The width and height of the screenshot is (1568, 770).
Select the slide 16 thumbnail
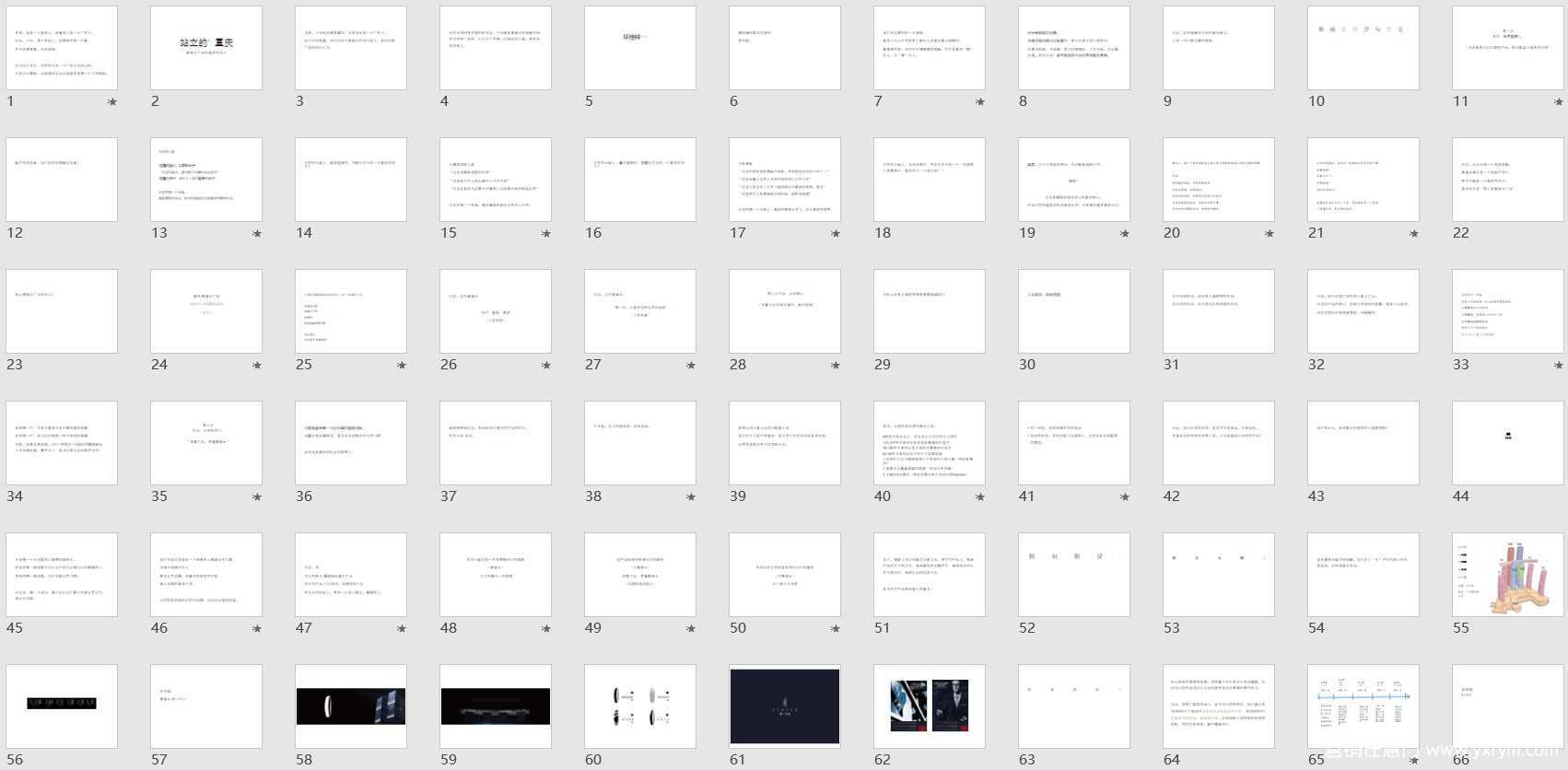pos(640,180)
